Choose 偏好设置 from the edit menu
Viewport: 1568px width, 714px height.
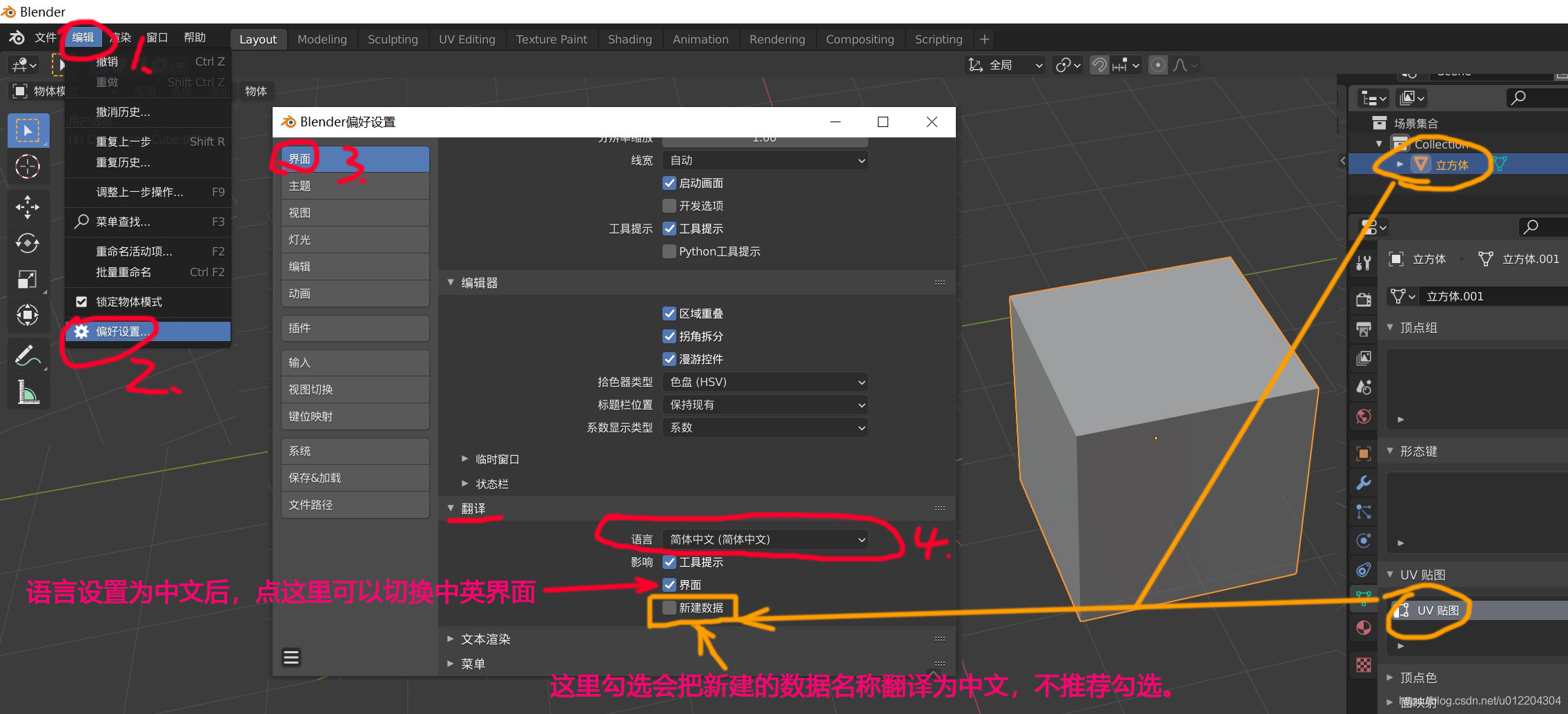(148, 331)
